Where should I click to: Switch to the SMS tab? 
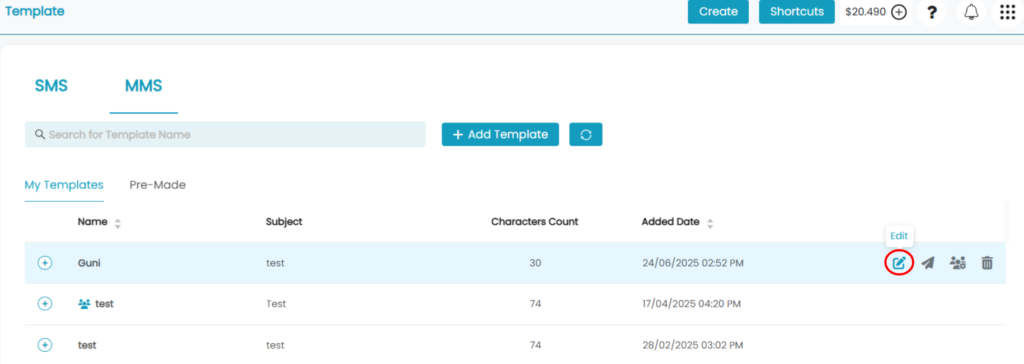(51, 86)
